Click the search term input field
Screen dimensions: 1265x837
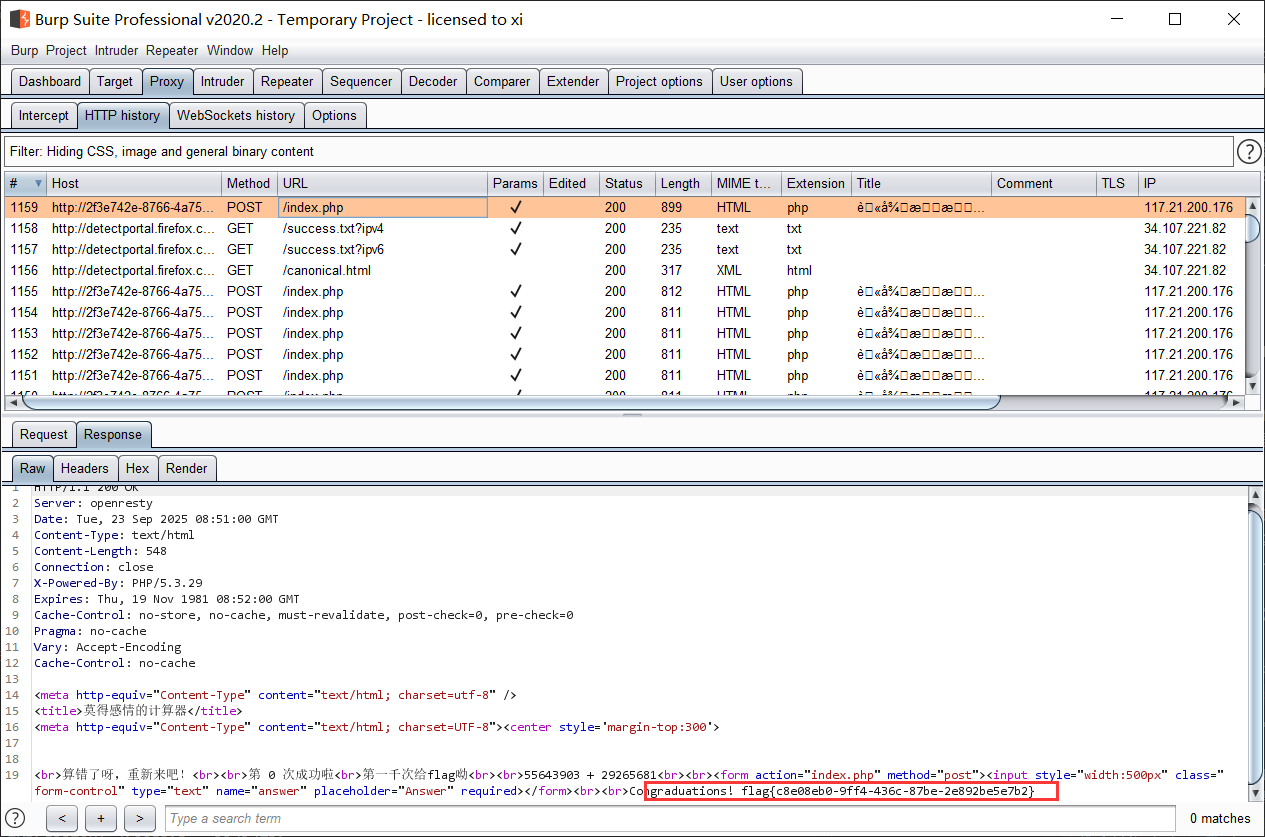668,818
